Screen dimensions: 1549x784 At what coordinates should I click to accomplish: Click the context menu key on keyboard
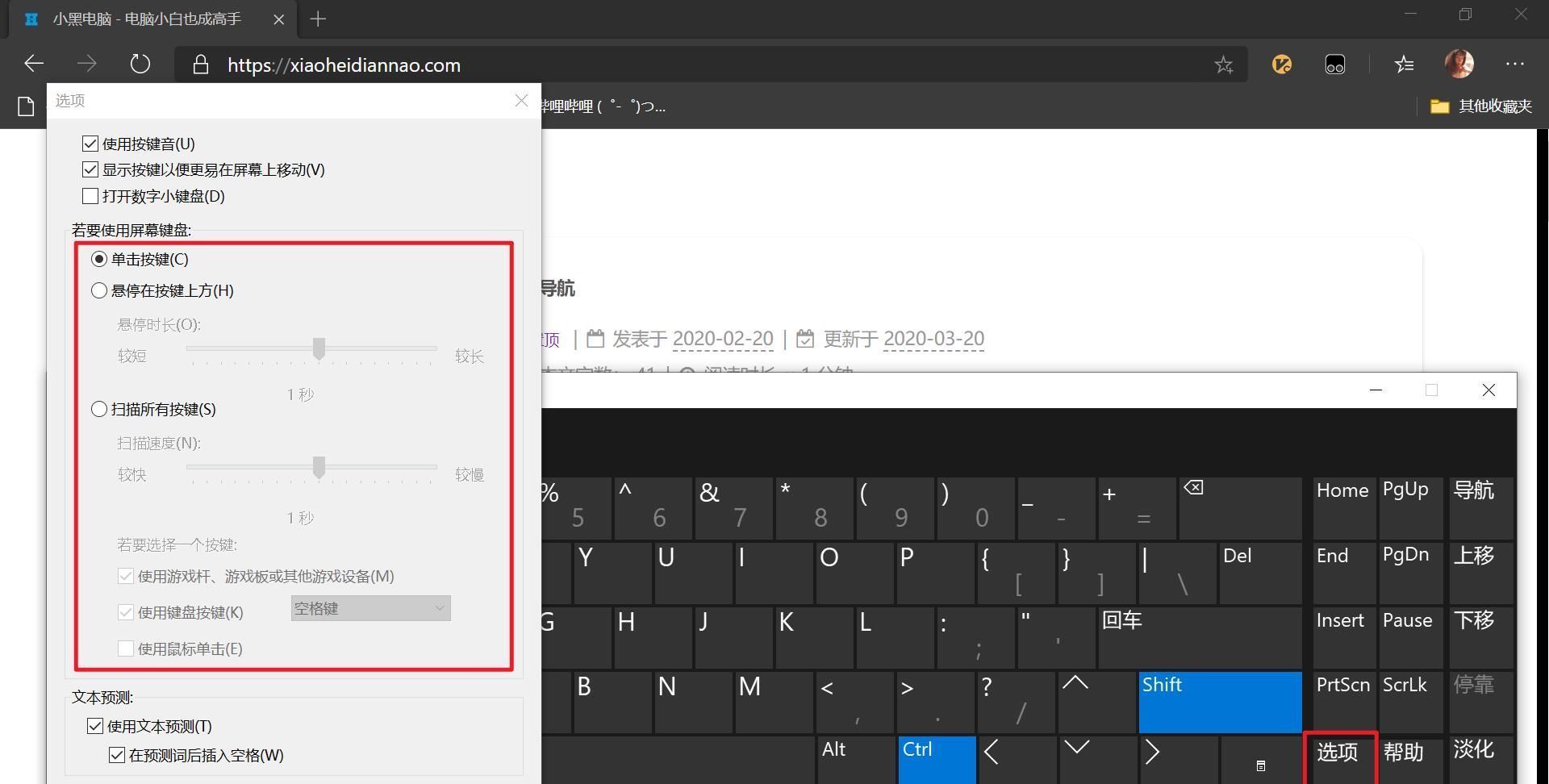click(1260, 760)
